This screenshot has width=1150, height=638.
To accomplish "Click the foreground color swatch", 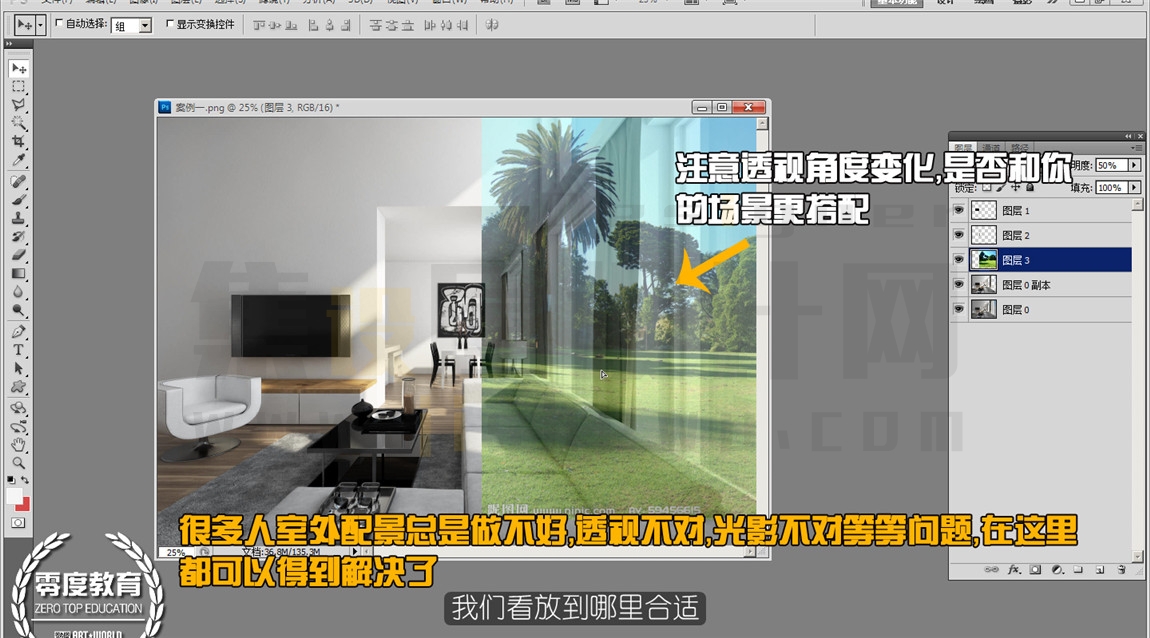I will pyautogui.click(x=14, y=496).
